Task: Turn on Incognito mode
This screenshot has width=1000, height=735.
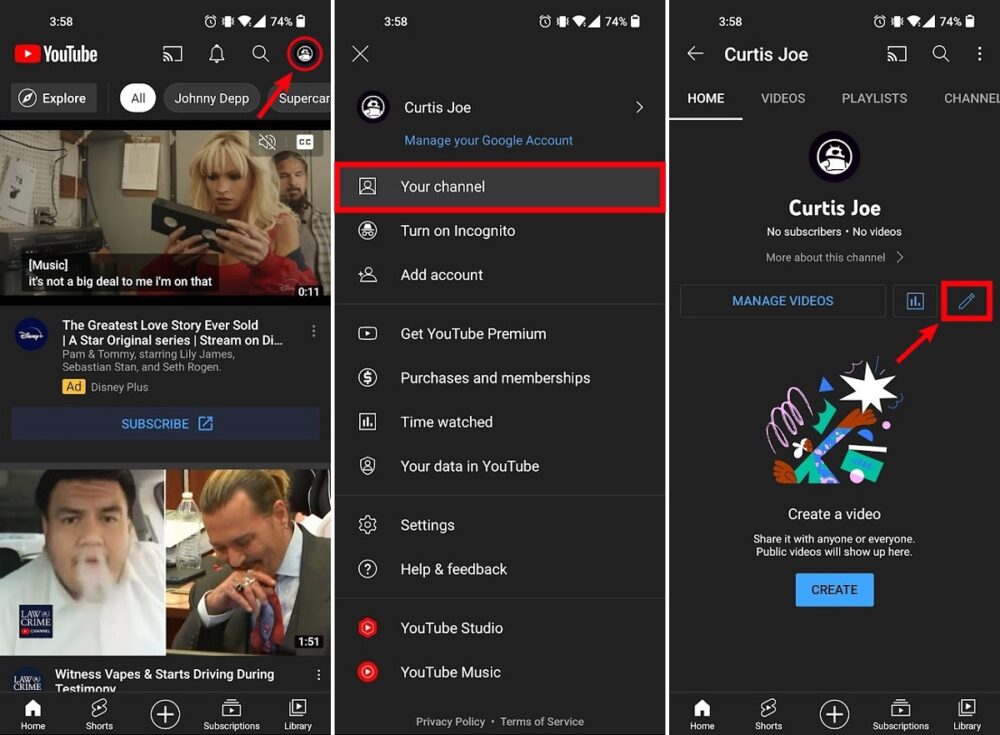Action: click(457, 230)
